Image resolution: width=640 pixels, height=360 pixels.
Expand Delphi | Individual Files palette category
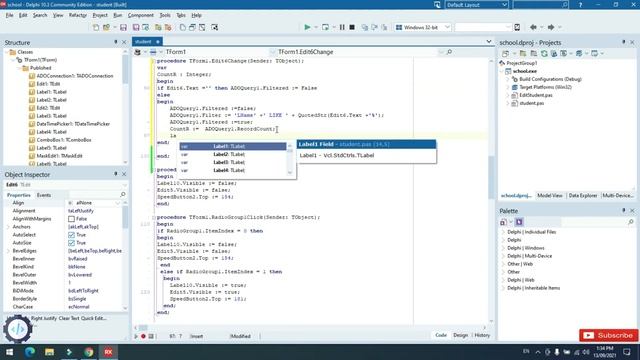[503, 232]
